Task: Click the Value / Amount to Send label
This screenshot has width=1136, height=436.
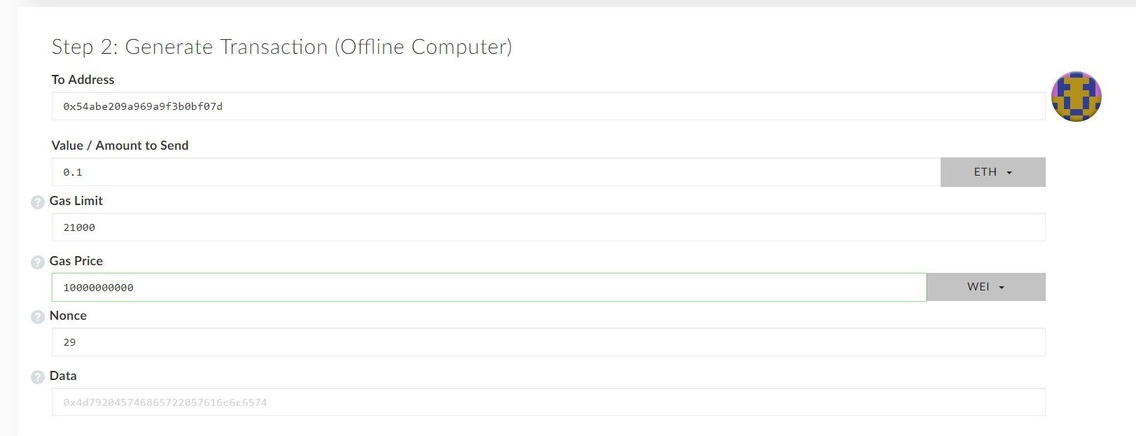Action: (120, 146)
